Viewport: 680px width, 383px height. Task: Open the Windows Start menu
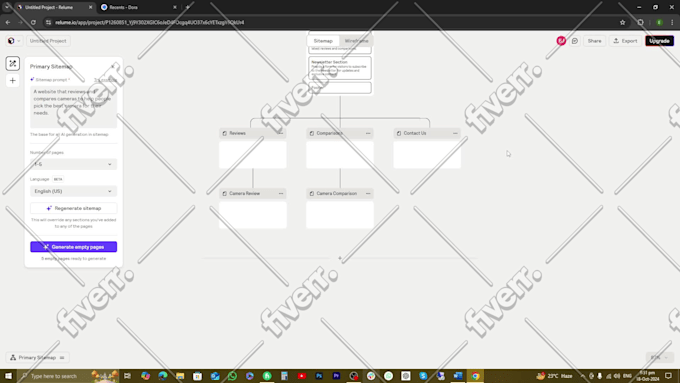[x=8, y=376]
